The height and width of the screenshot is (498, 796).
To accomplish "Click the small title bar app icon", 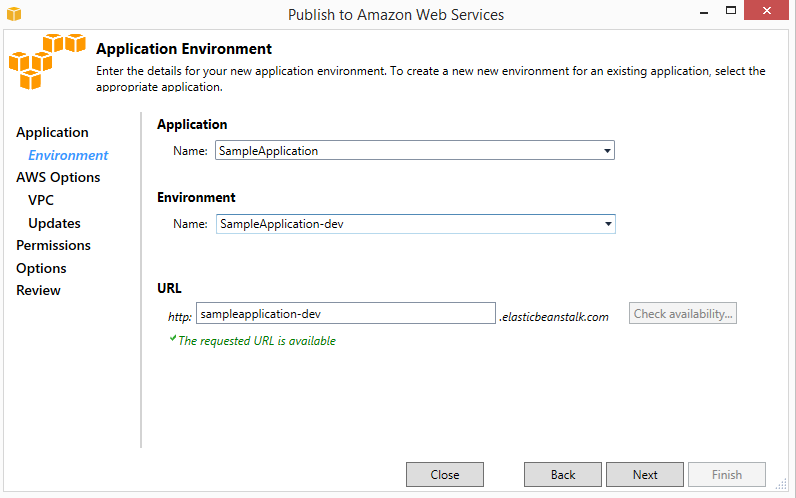I will (13, 14).
